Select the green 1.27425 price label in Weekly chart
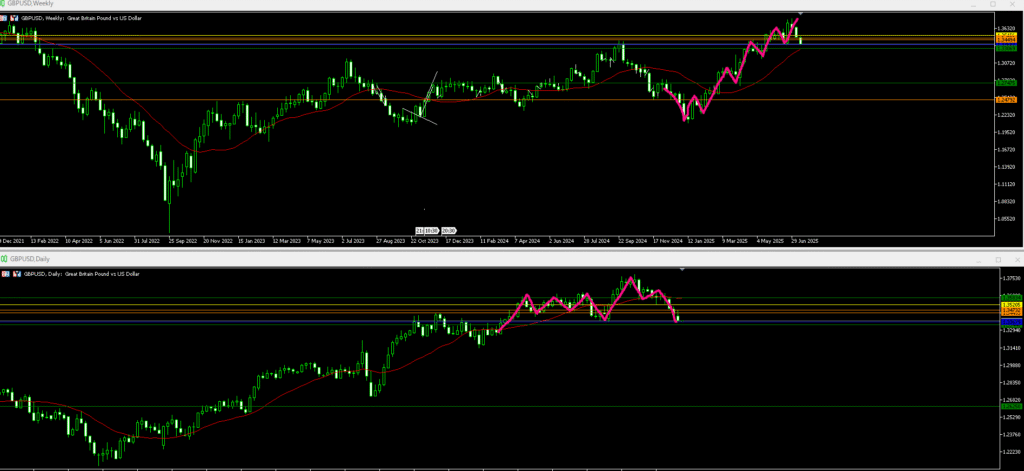This screenshot has width=1024, height=471. [x=1006, y=83]
